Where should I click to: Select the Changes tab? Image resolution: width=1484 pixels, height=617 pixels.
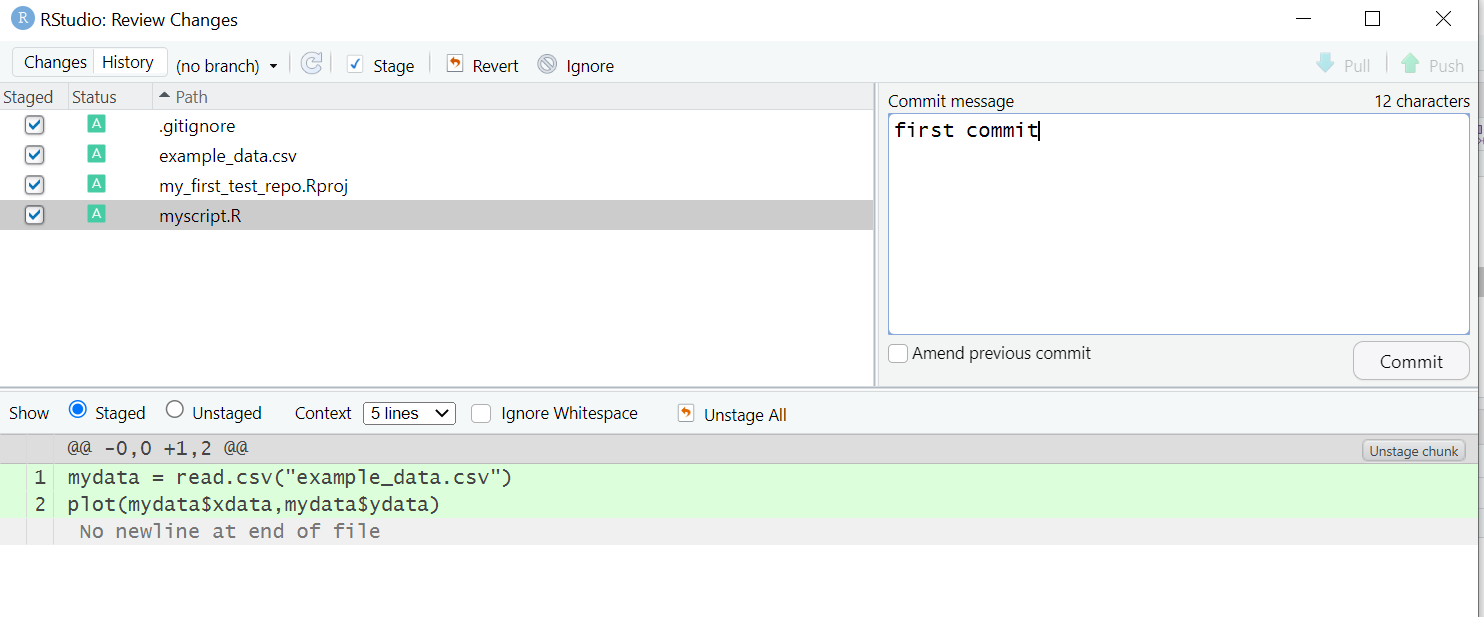[53, 61]
